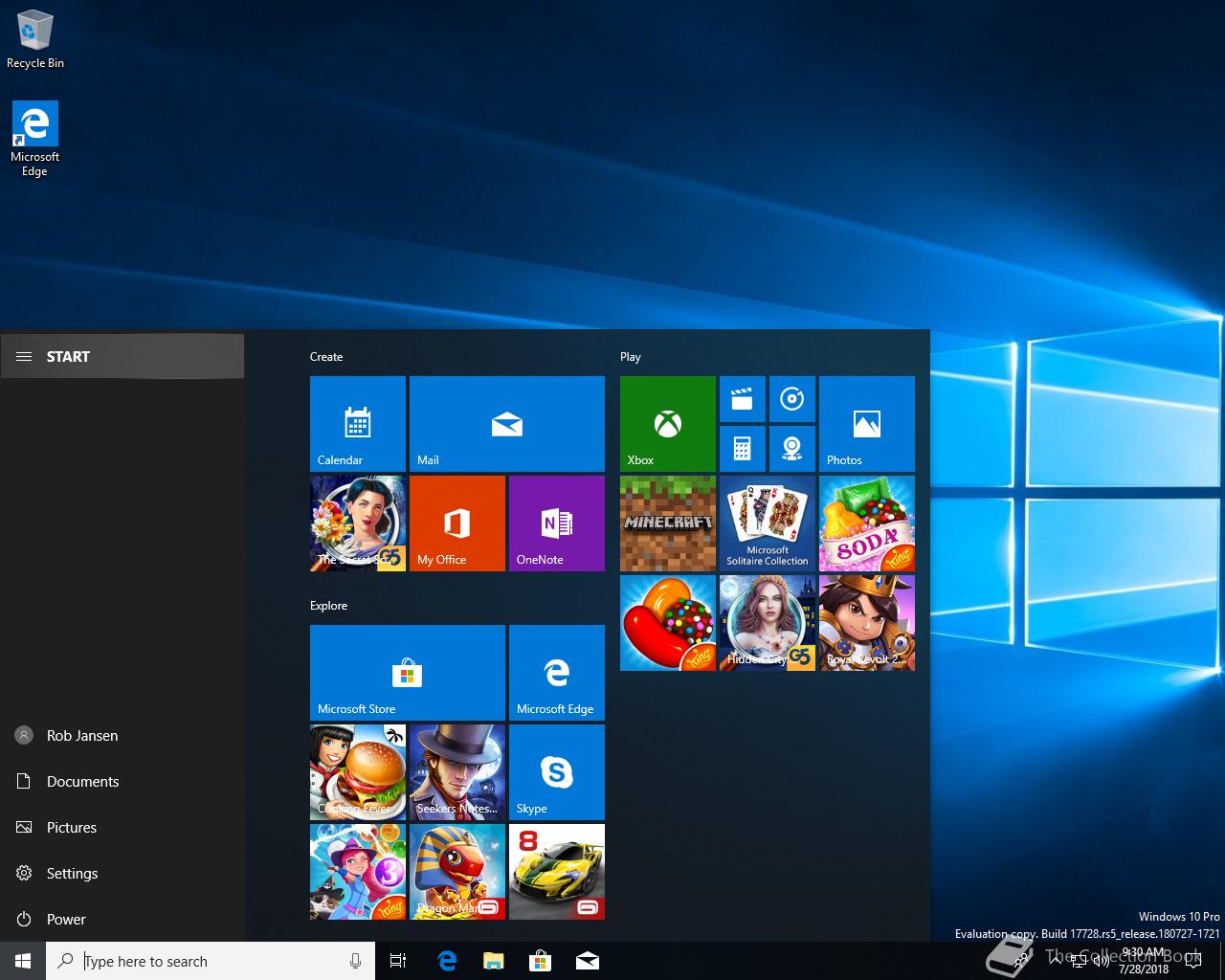
Task: Activate the search microphone icon
Action: tap(355, 961)
